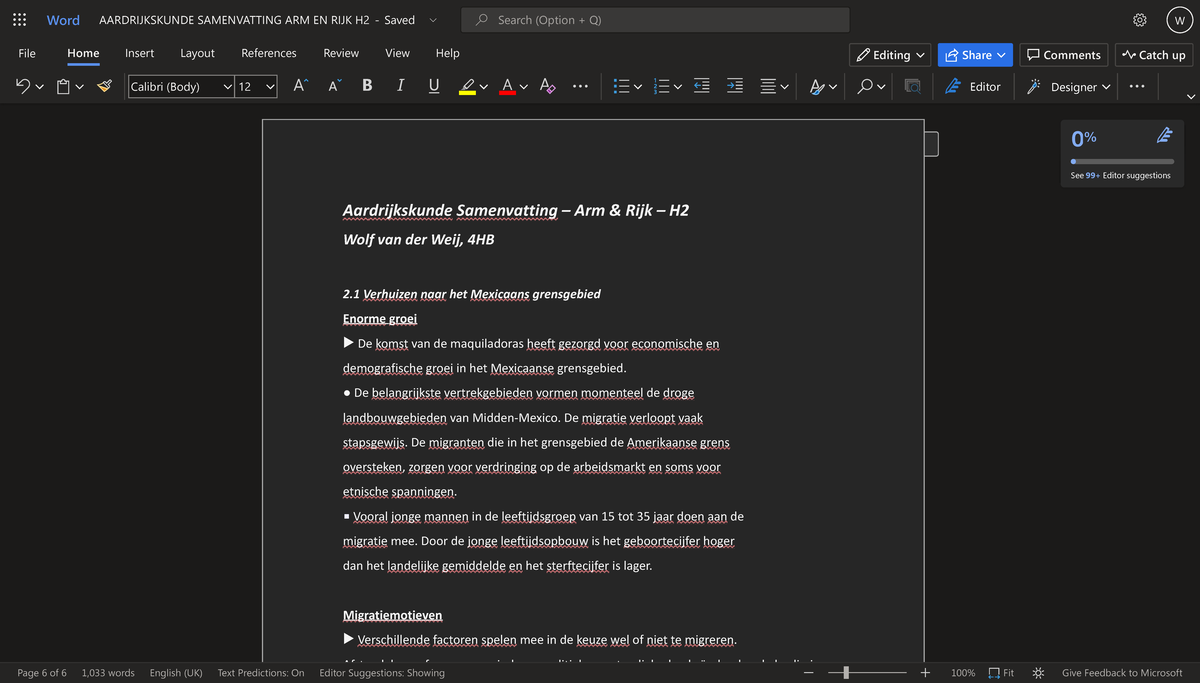Clear formatting with the eraser A icon

pos(546,87)
